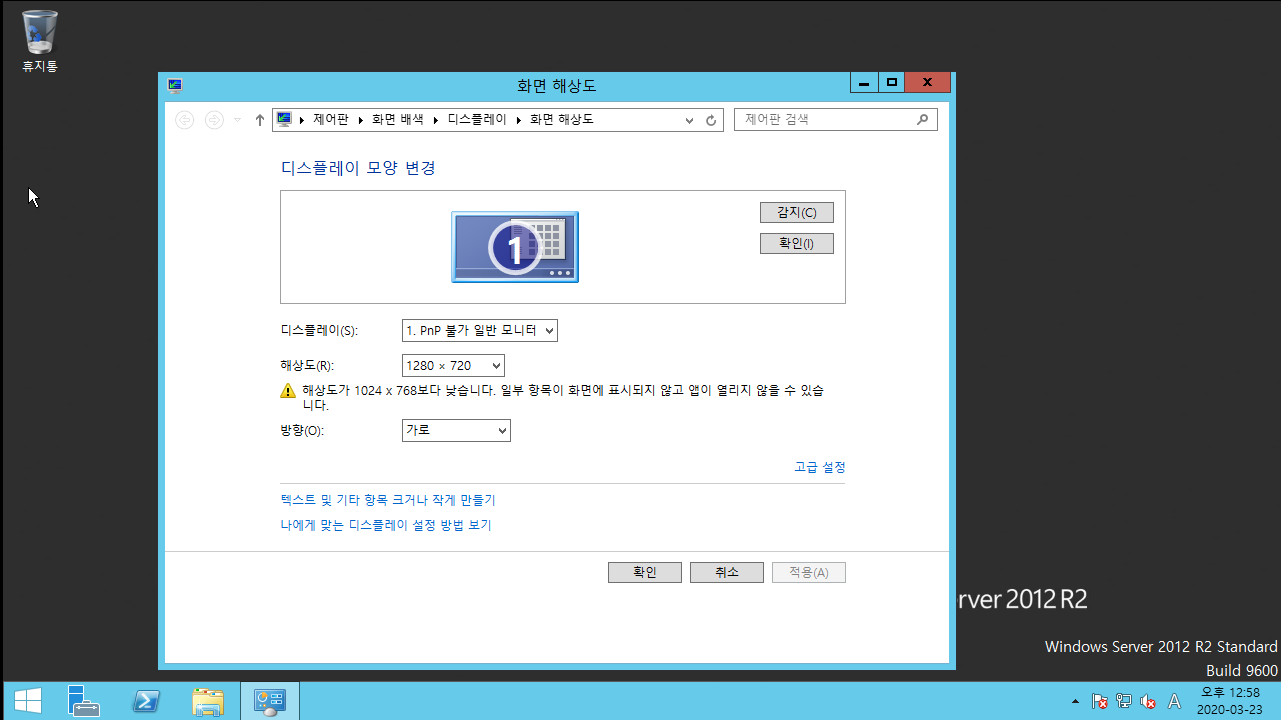
Task: Open File Explorer from the taskbar
Action: click(x=208, y=701)
